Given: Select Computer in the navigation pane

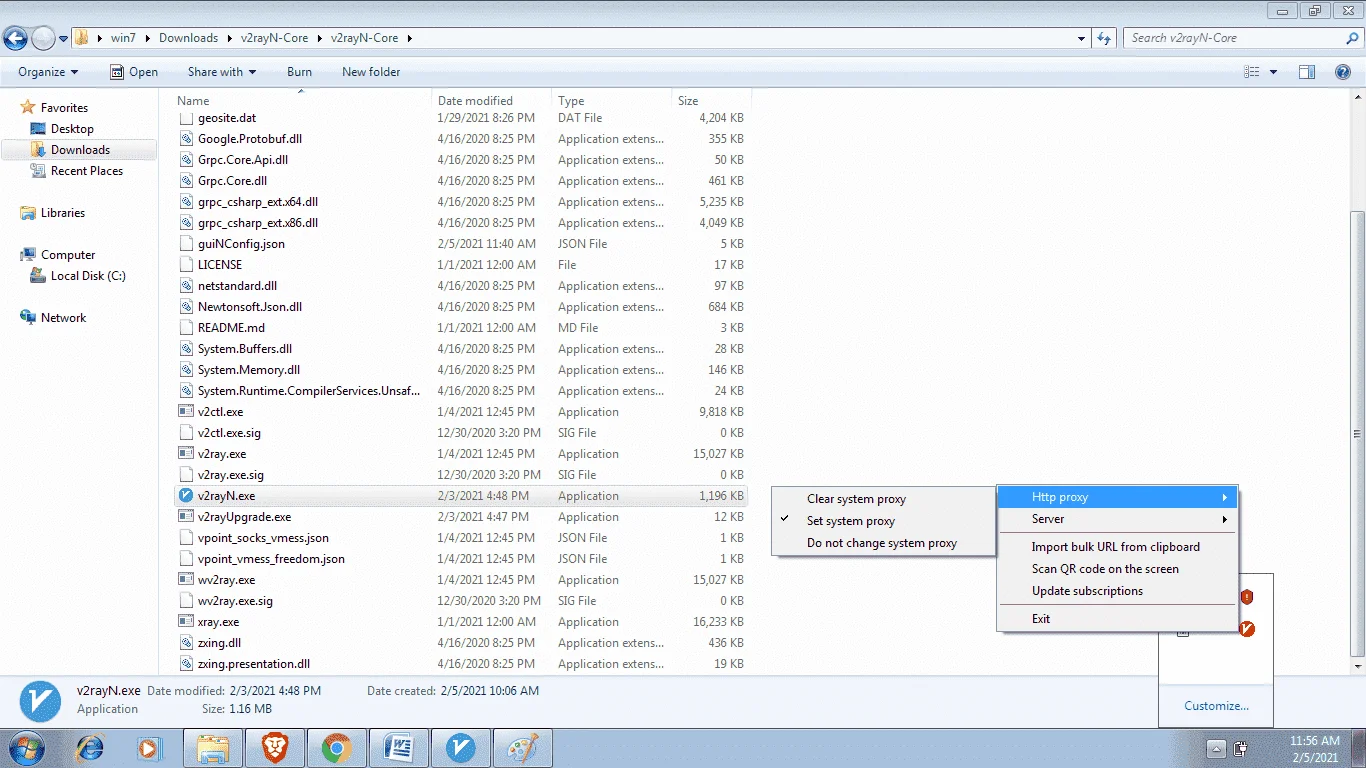Looking at the screenshot, I should (68, 255).
